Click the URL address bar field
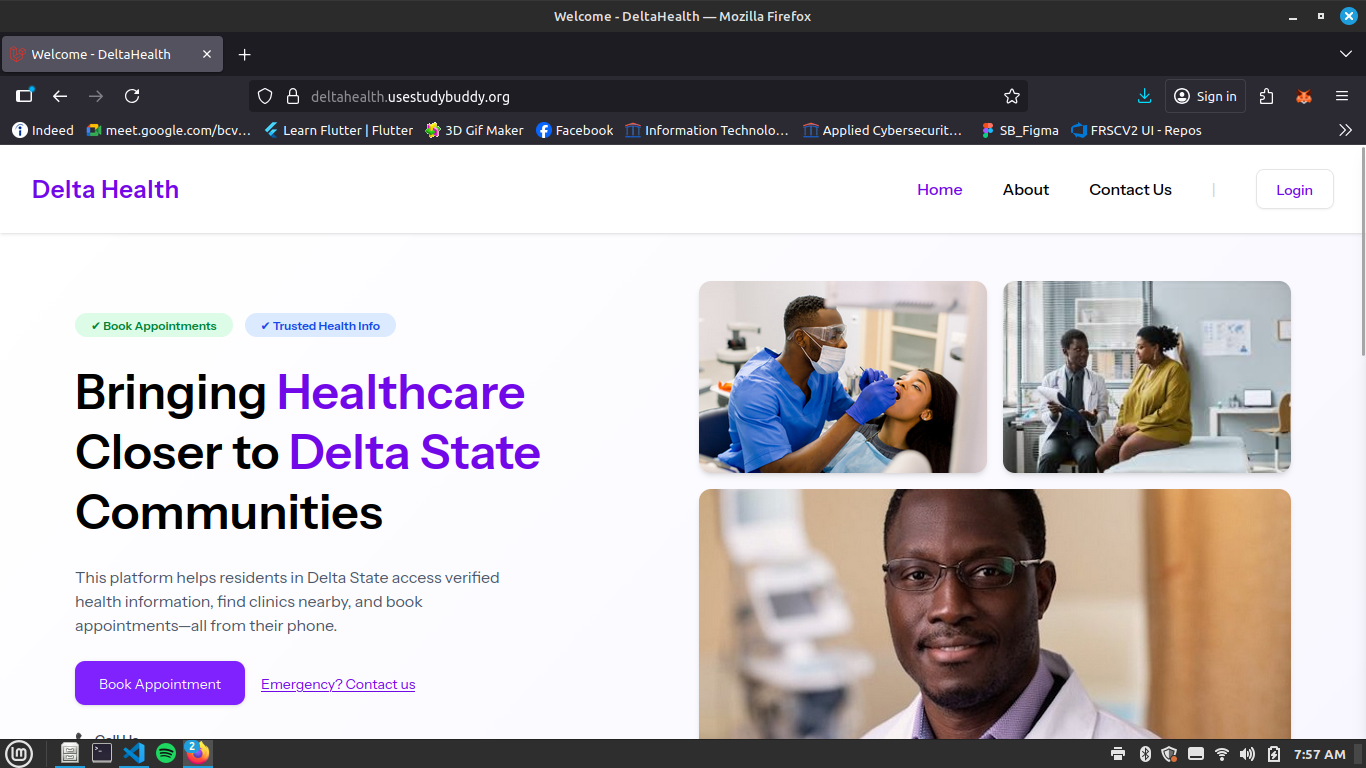Image resolution: width=1366 pixels, height=768 pixels. [x=638, y=96]
